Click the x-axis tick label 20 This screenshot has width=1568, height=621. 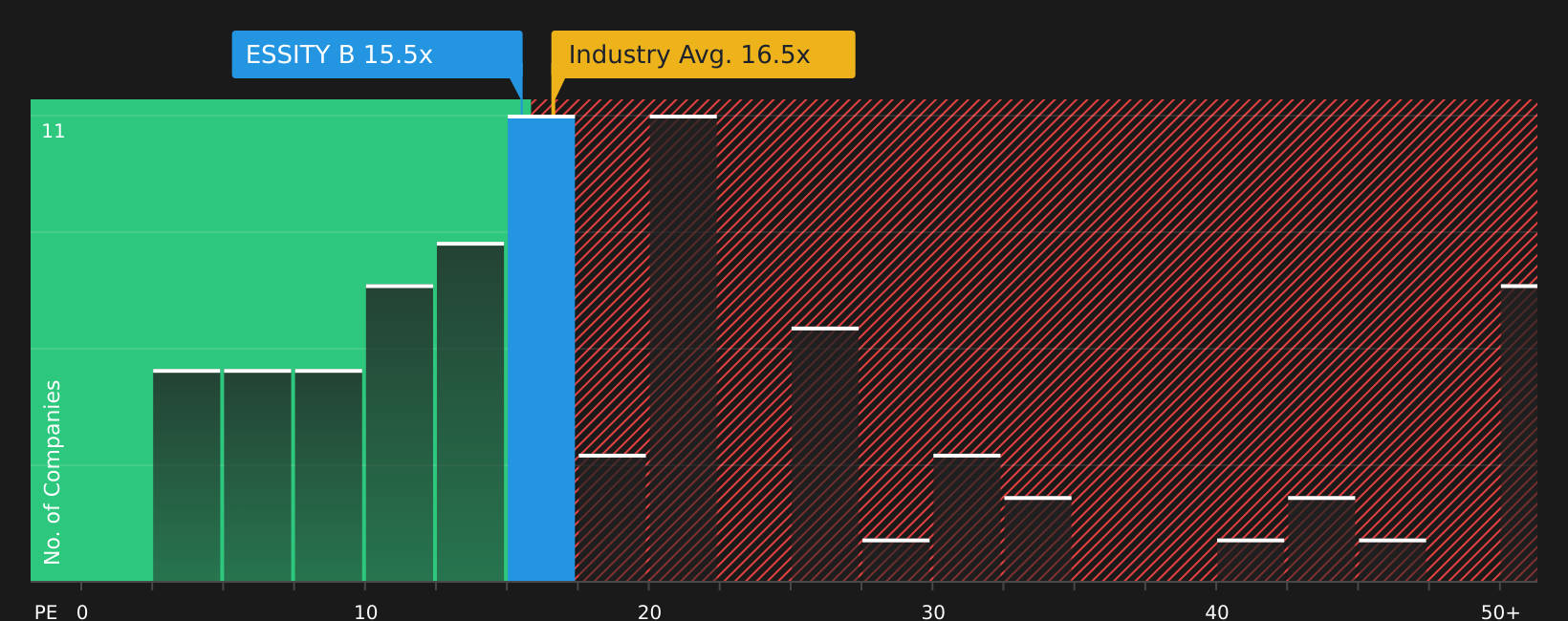click(649, 612)
